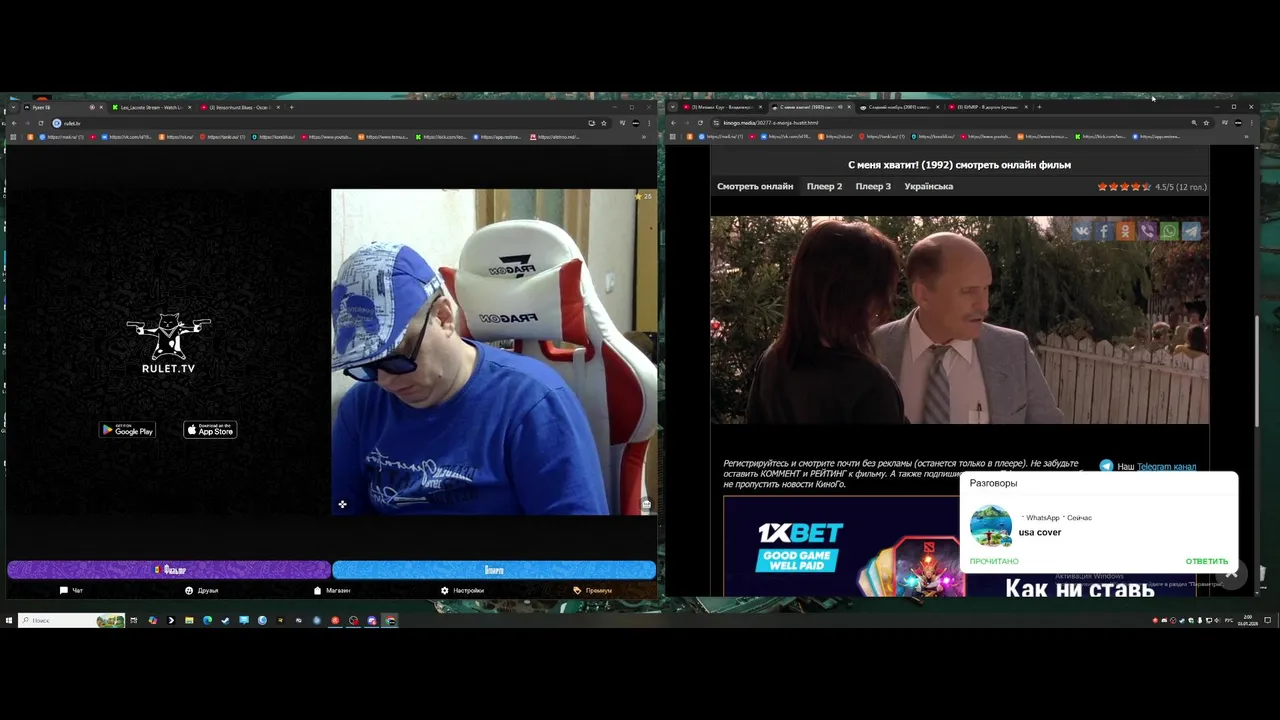This screenshot has height=720, width=1280.
Task: Select the Українська player tab
Action: tap(929, 186)
